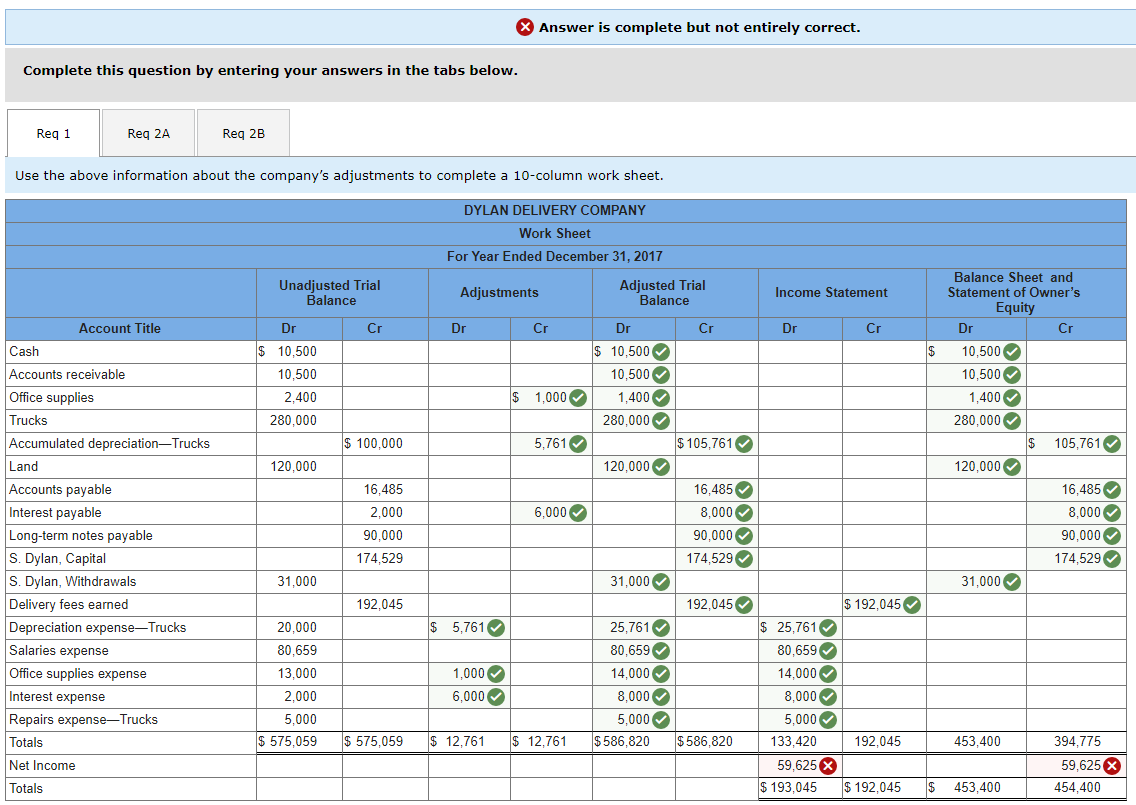Switch to the Req 2A tab
Image resolution: width=1136 pixels, height=805 pixels.
pyautogui.click(x=148, y=132)
